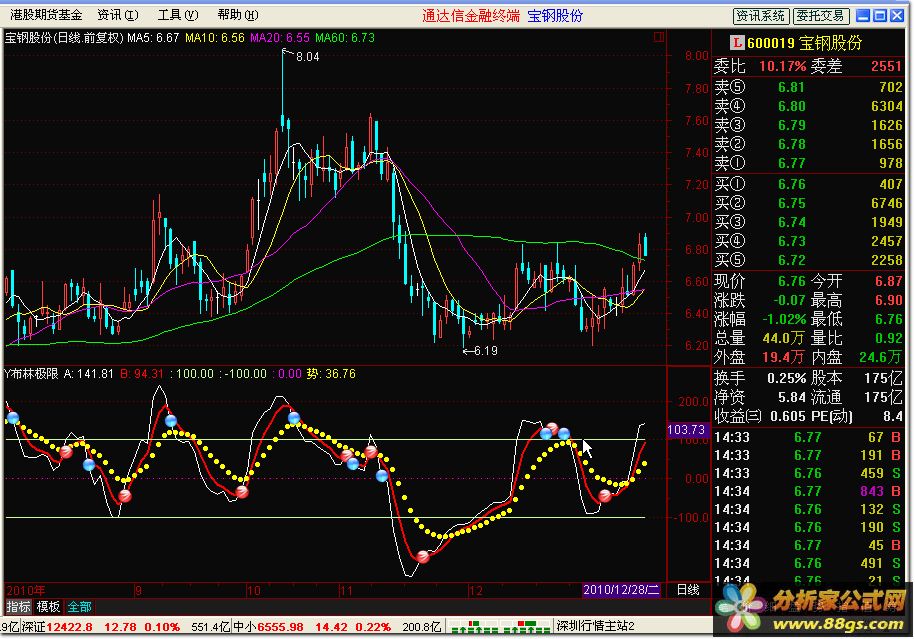Viewport: 915px width, 639px height.
Task: Click the 收益(三) 0.605 value
Action: 788,417
